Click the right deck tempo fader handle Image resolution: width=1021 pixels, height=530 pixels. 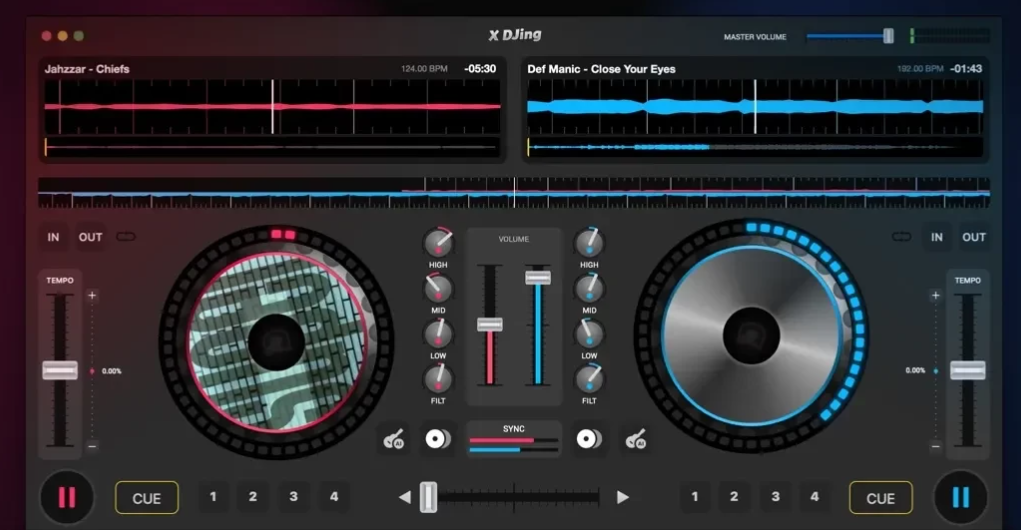click(968, 370)
